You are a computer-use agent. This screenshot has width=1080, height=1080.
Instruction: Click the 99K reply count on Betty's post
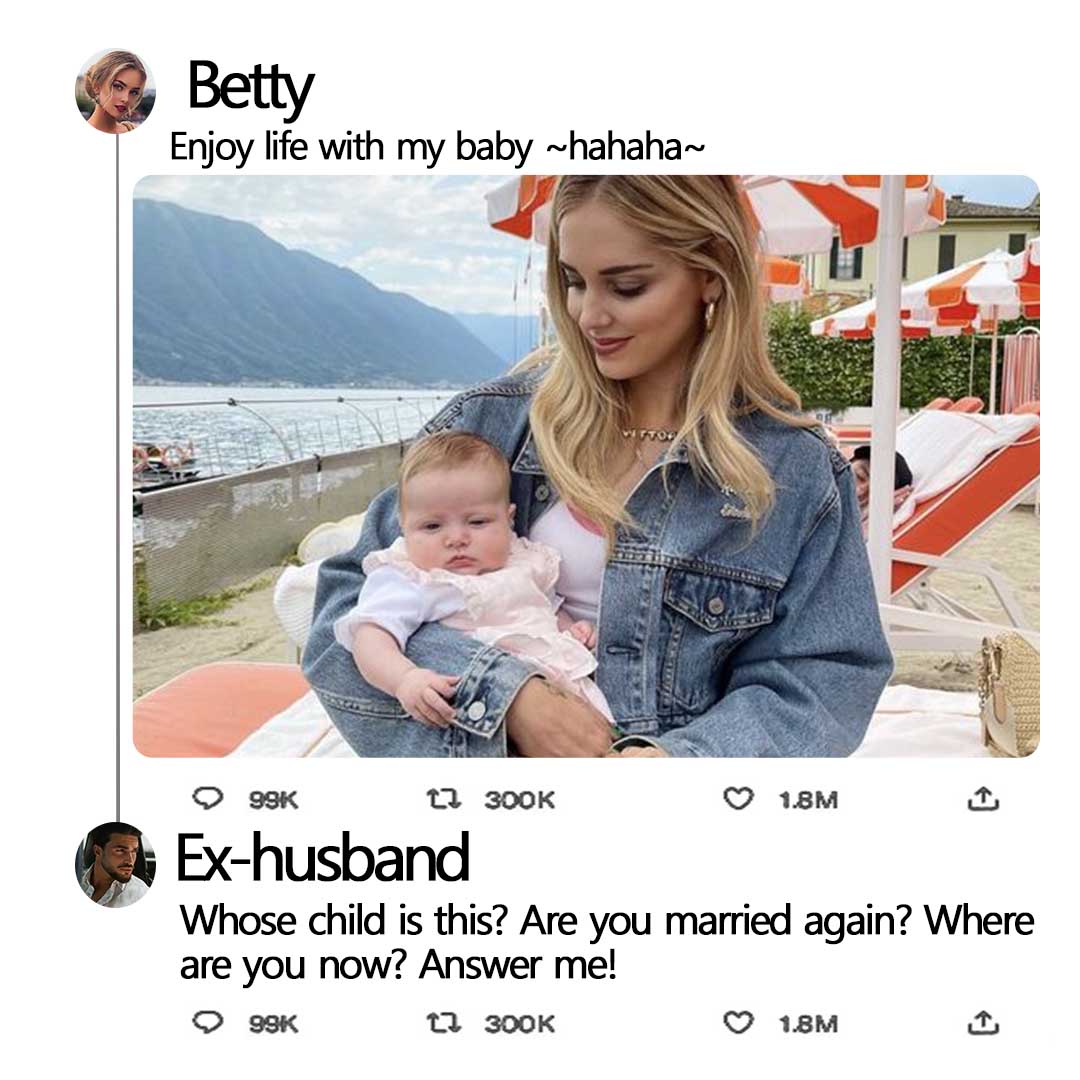click(x=273, y=800)
